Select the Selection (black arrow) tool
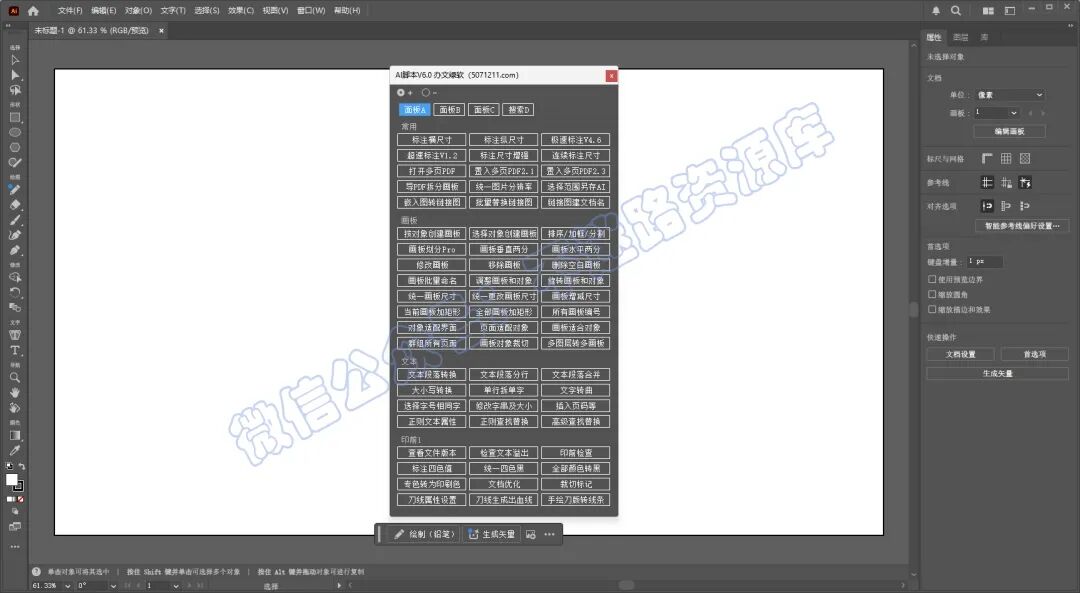Image resolution: width=1080 pixels, height=593 pixels. [14, 60]
